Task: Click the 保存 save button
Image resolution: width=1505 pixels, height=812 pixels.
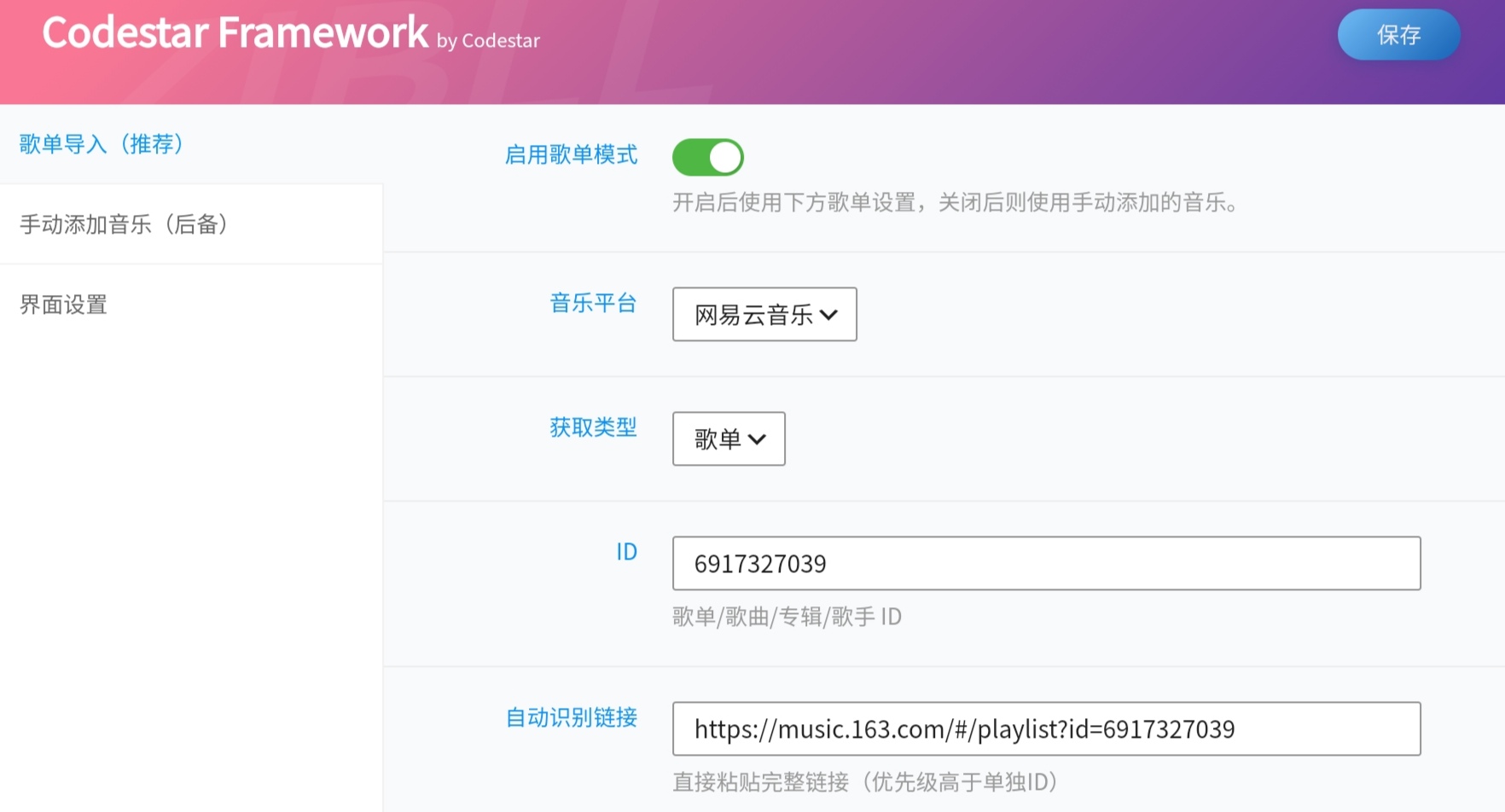Action: pyautogui.click(x=1398, y=35)
